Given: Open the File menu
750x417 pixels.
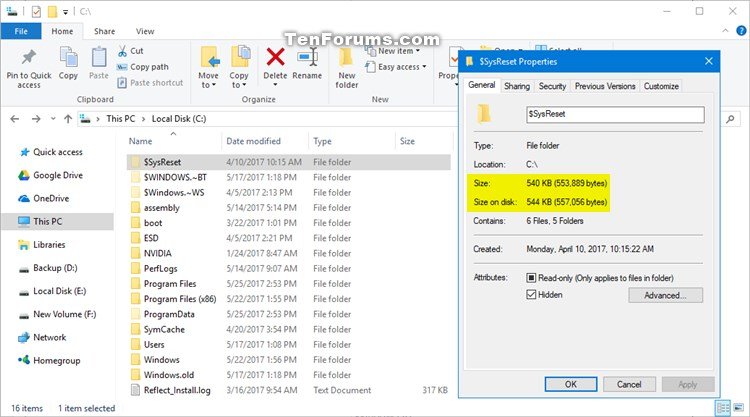Looking at the screenshot, I should (x=21, y=31).
